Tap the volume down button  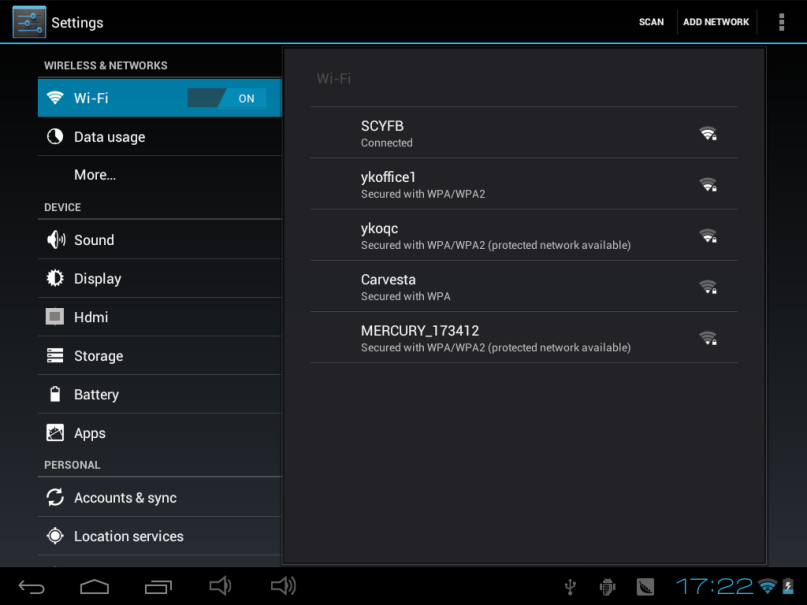pos(220,586)
